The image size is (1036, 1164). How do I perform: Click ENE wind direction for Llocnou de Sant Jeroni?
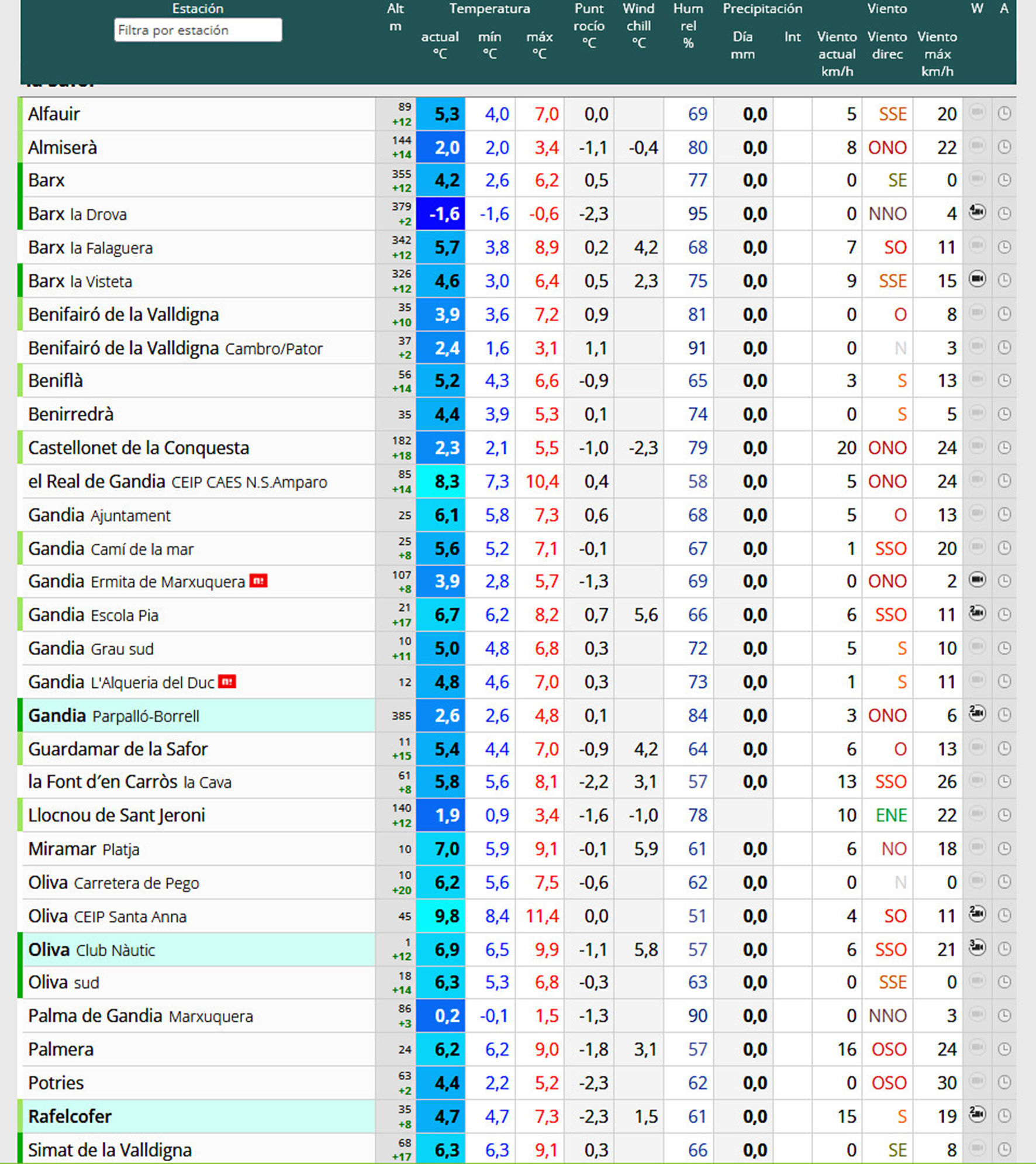tap(891, 815)
